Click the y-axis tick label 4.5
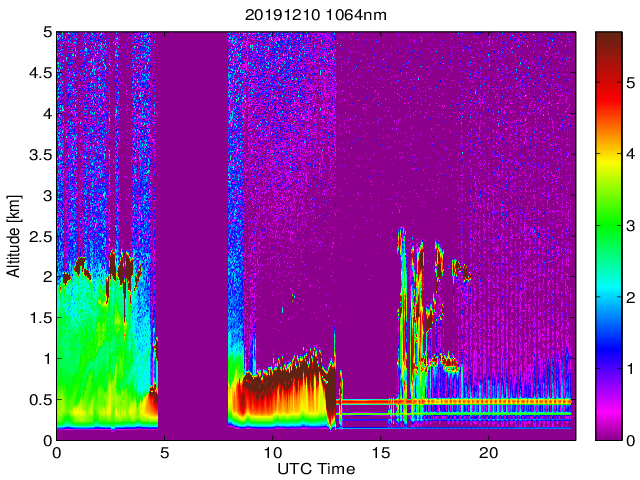Image resolution: width=640 pixels, height=480 pixels. (41, 73)
